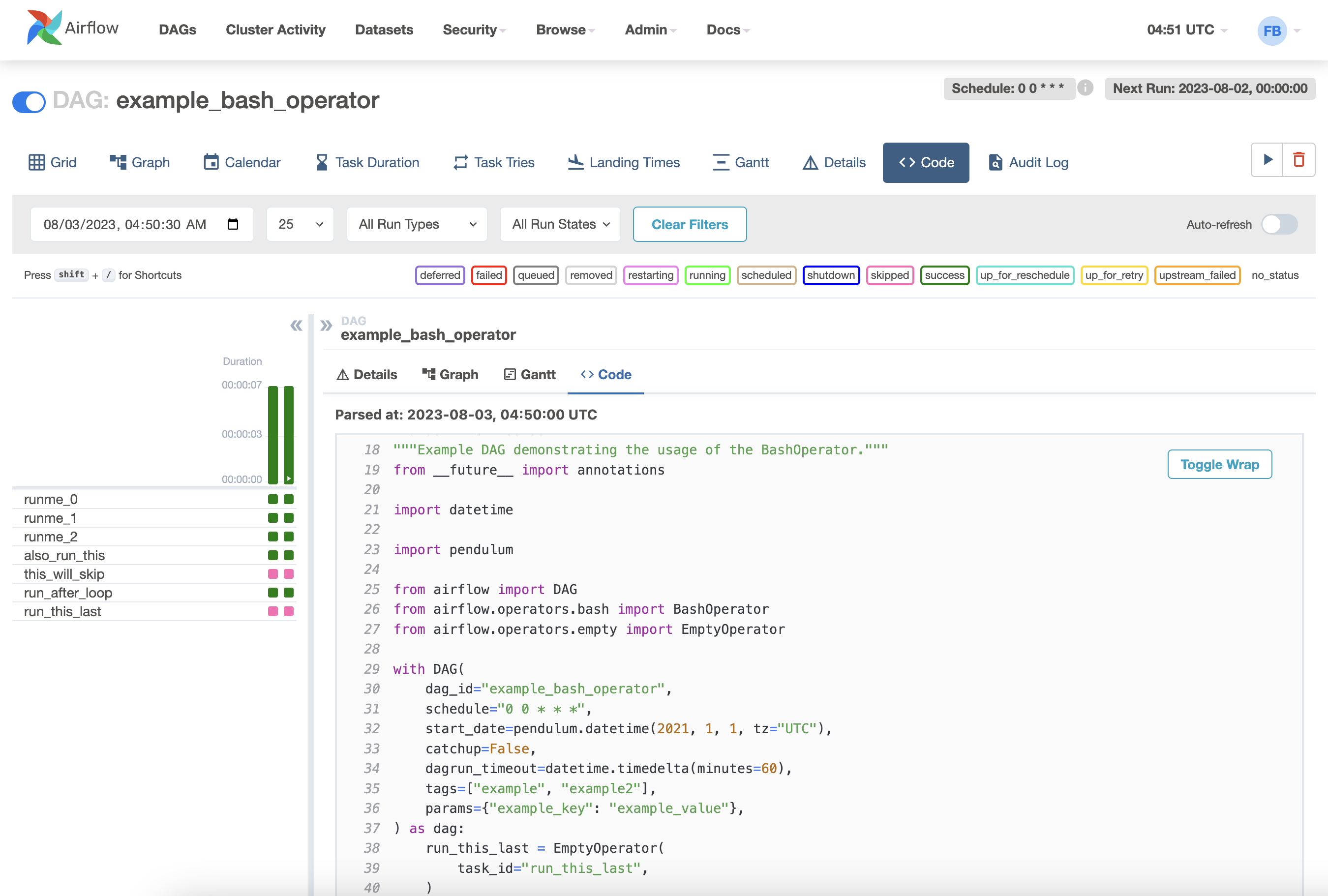Trigger the DAG with the play button
The image size is (1328, 896).
pyautogui.click(x=1268, y=159)
